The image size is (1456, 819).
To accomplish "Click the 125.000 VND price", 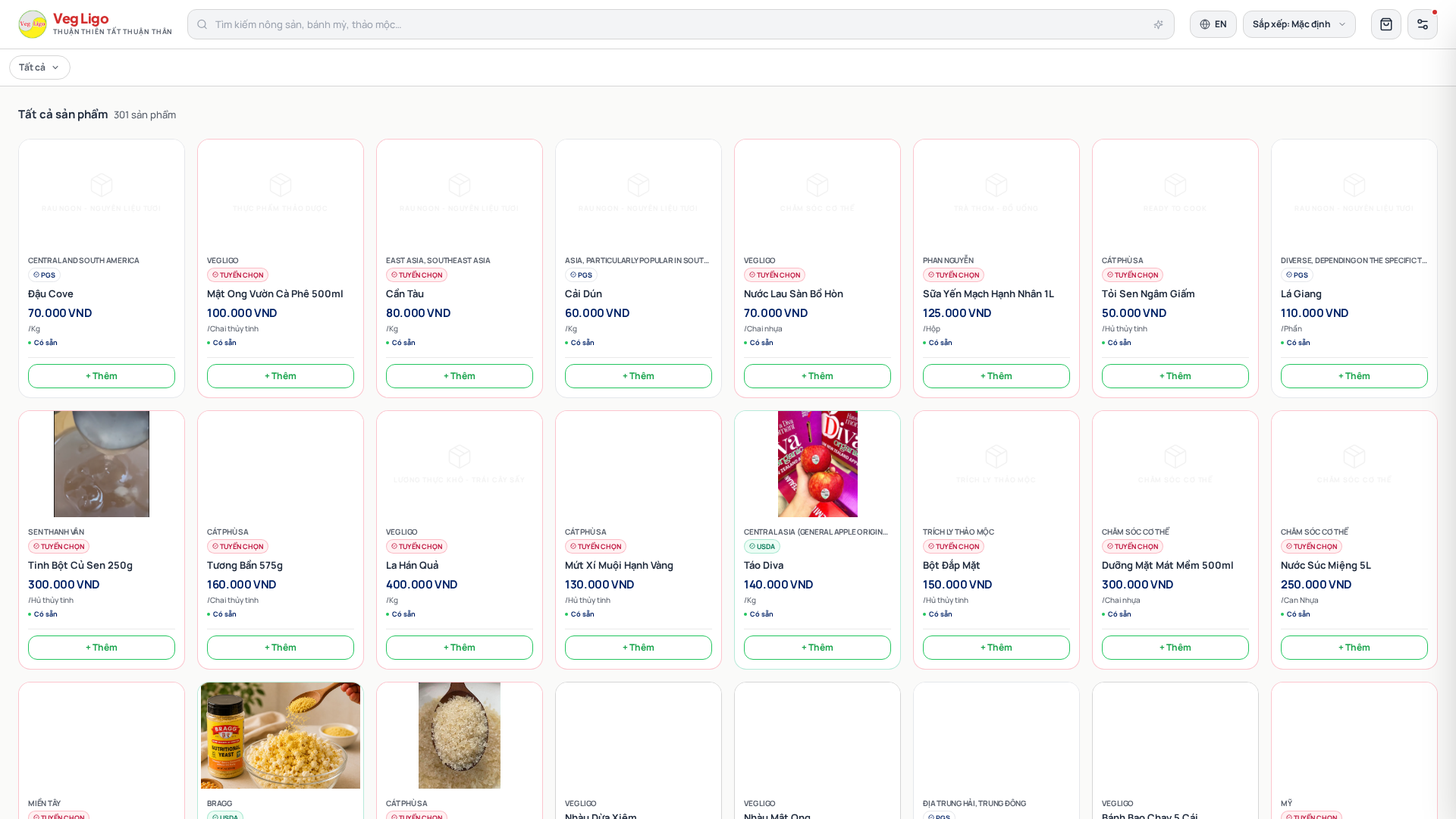I will pyautogui.click(x=957, y=313).
